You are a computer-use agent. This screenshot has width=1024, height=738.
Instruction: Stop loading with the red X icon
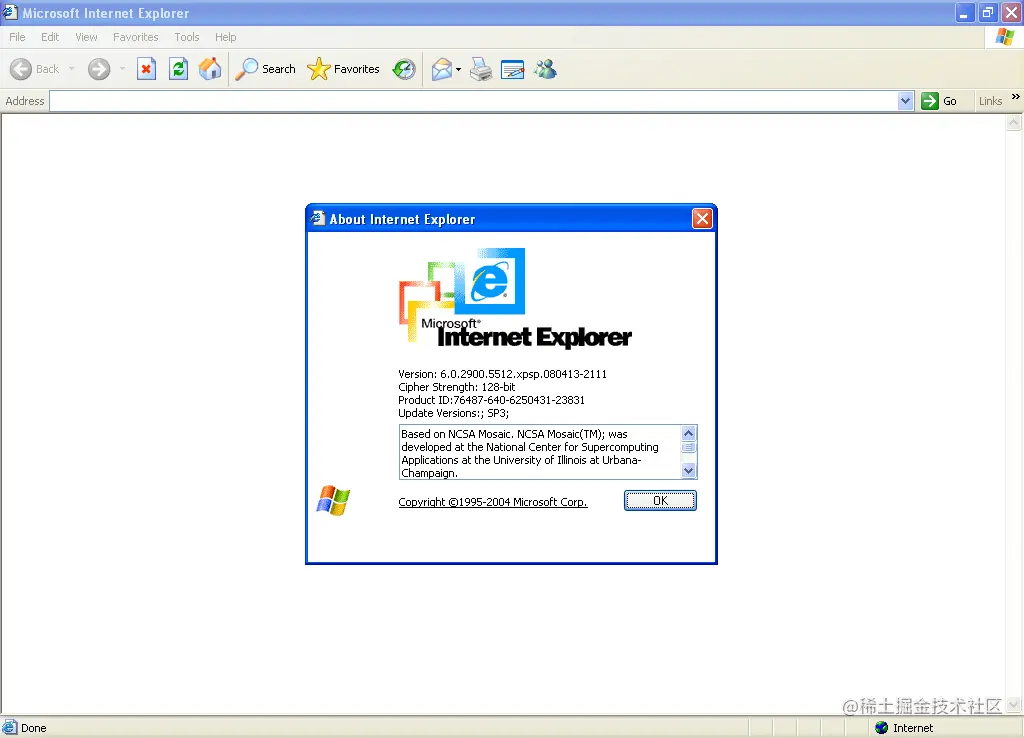146,69
